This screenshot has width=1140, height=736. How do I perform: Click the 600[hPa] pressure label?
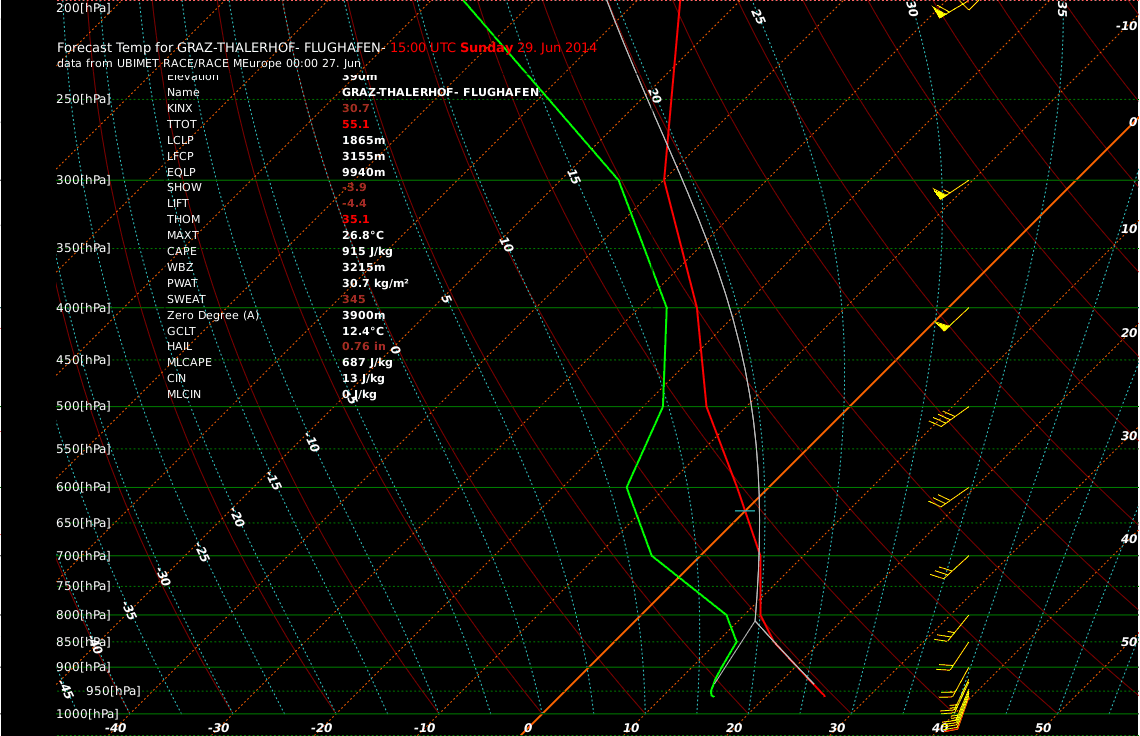(x=84, y=487)
